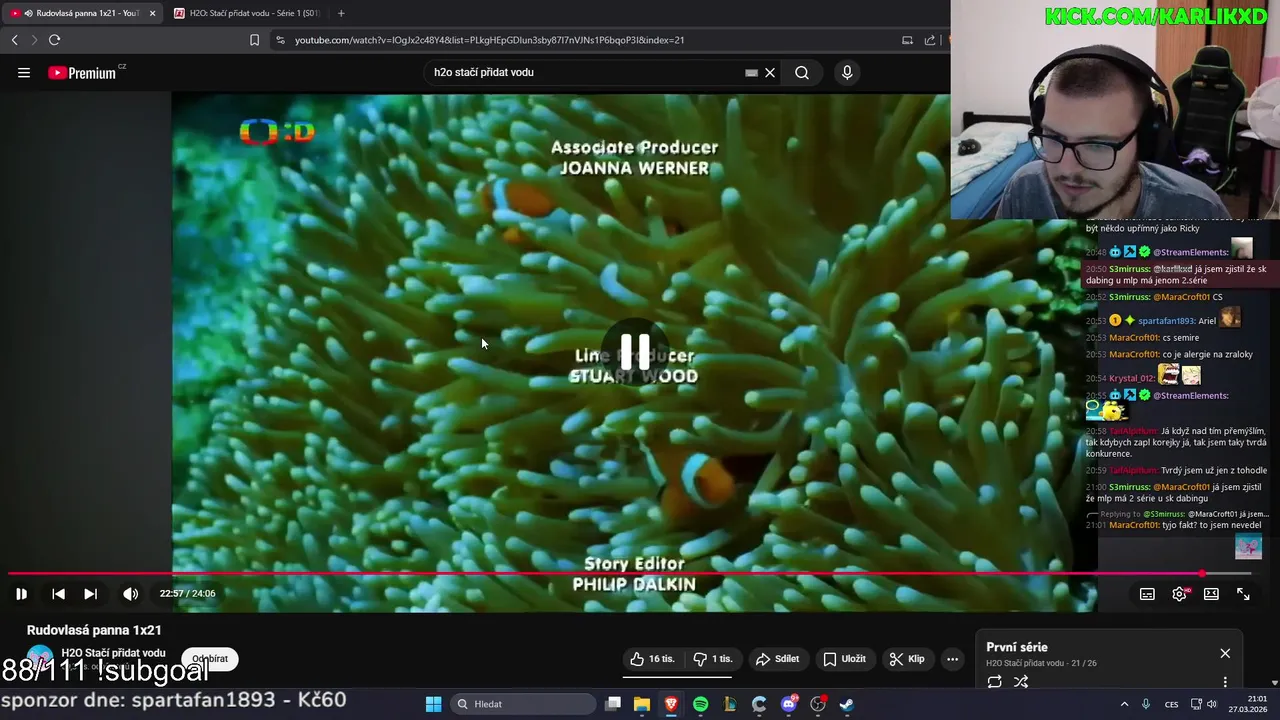The height and width of the screenshot is (720, 1280).
Task: Open the YouTube hamburger guide menu
Action: click(x=24, y=72)
